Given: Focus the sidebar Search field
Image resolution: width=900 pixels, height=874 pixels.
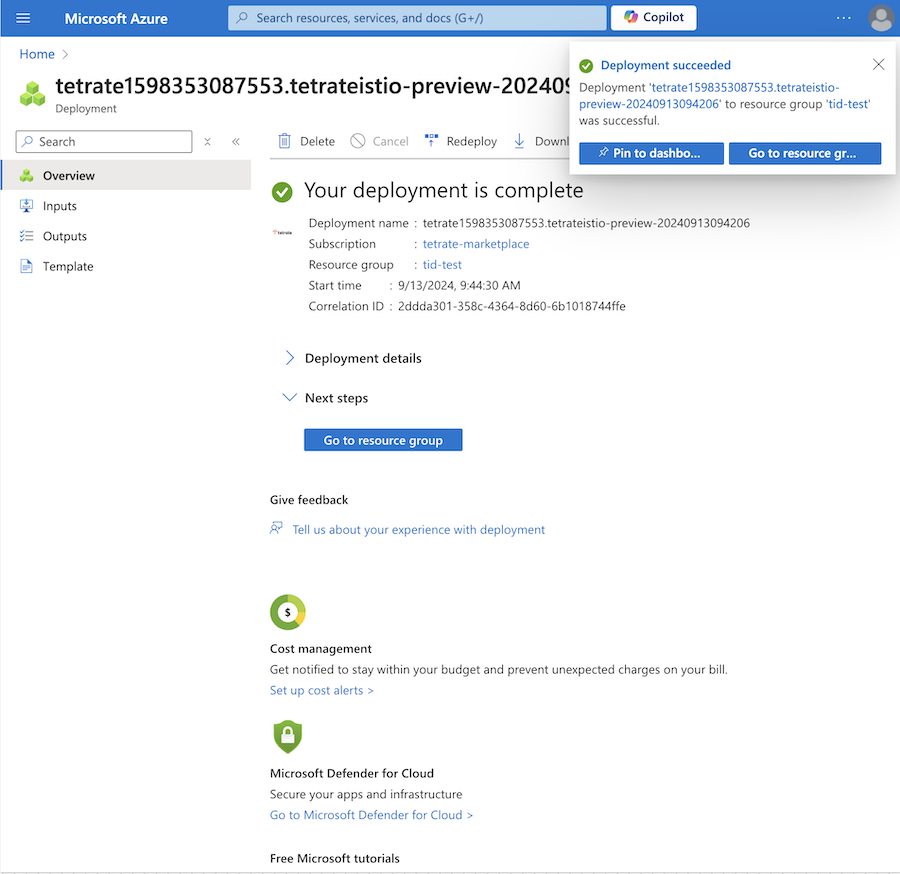Looking at the screenshot, I should click(x=104, y=142).
